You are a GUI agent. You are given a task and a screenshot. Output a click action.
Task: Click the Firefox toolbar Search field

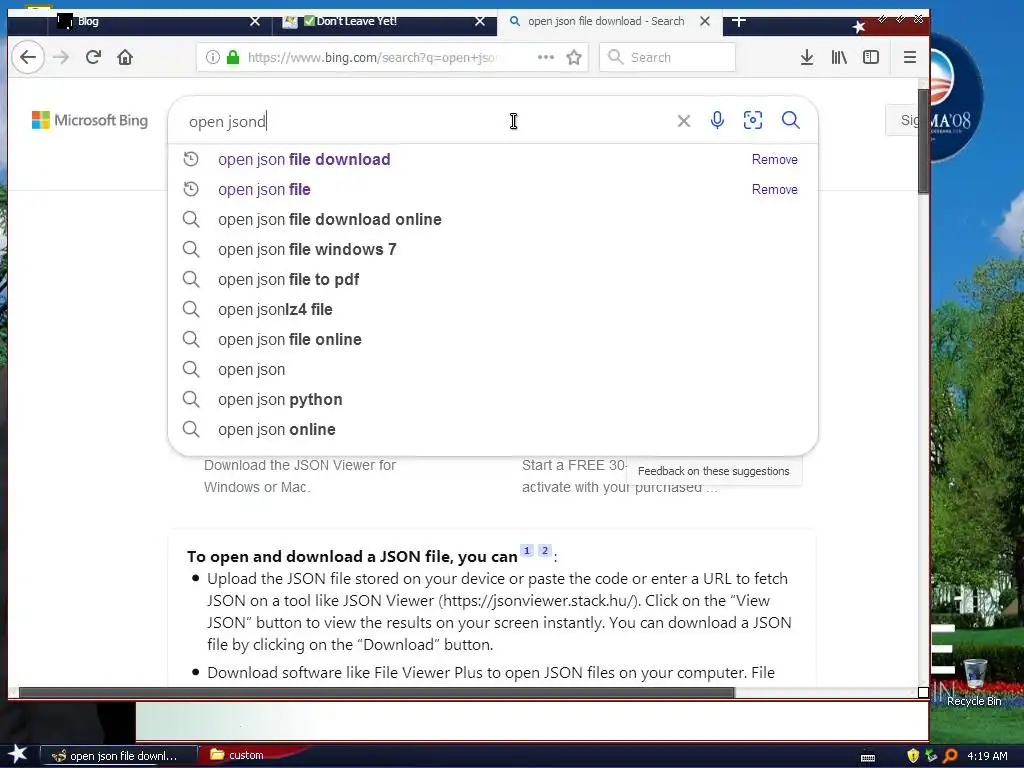[x=667, y=57]
